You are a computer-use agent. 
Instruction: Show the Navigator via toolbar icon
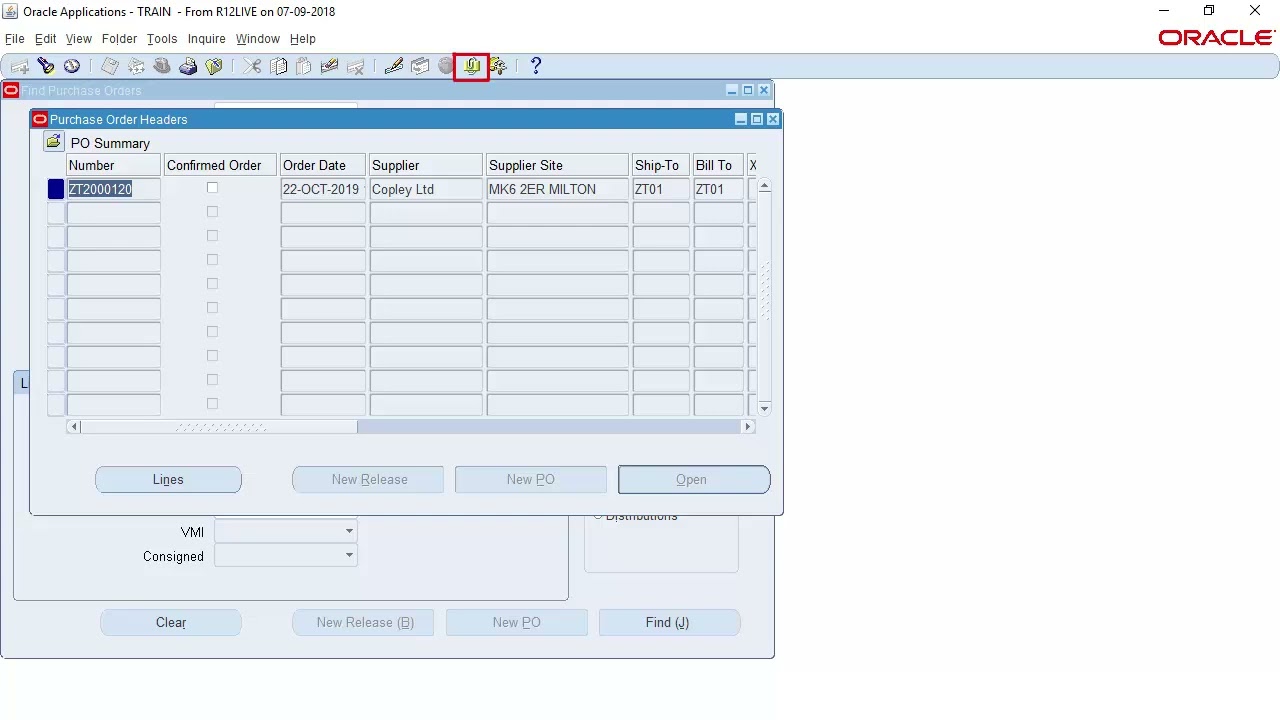click(x=72, y=66)
